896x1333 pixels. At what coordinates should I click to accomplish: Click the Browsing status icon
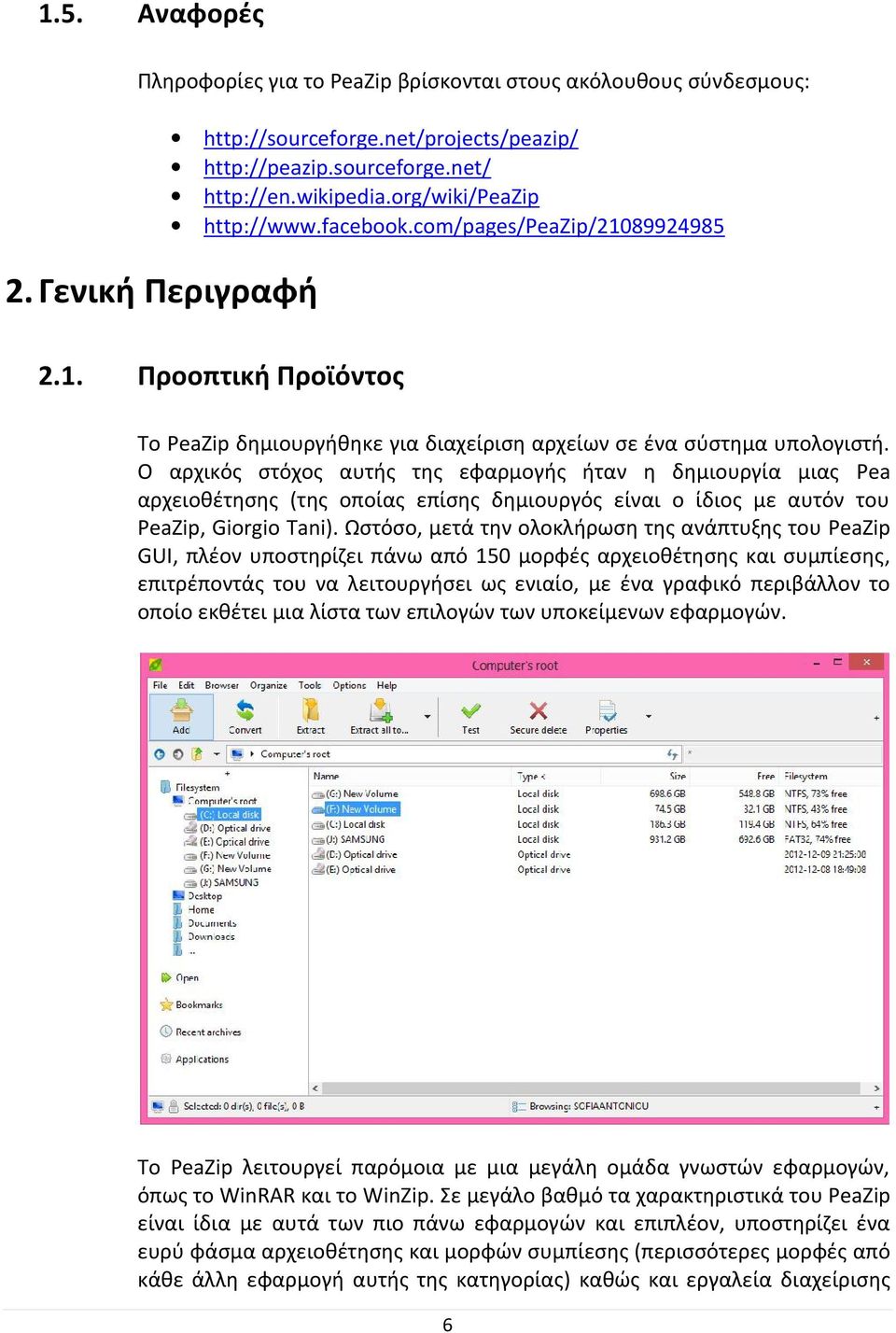pyautogui.click(x=519, y=1106)
